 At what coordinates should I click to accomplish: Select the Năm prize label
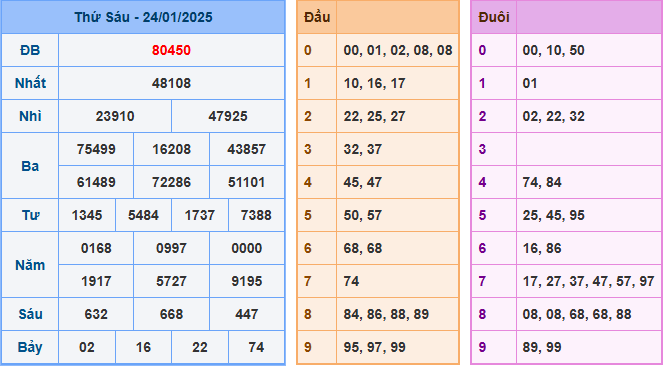point(30,265)
